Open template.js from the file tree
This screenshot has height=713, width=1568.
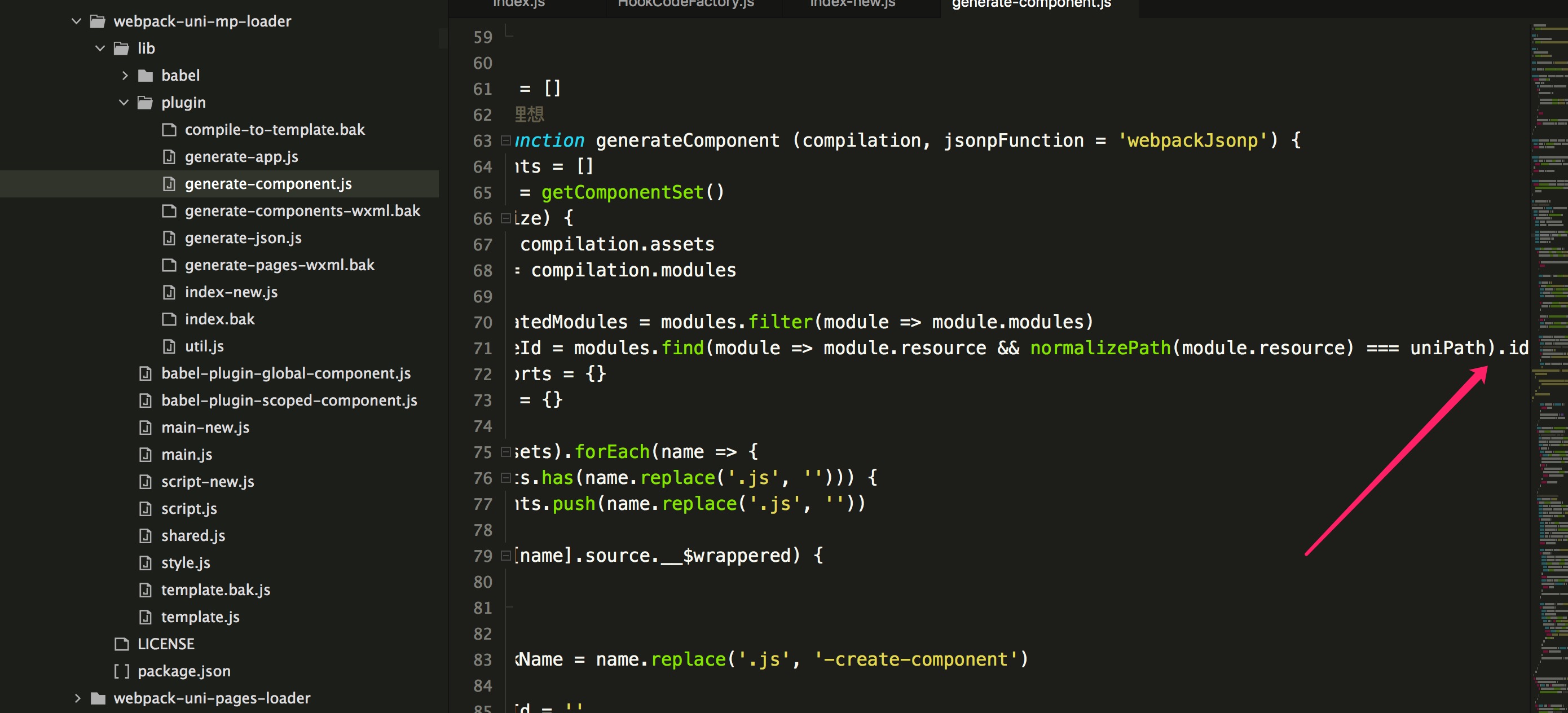(x=200, y=618)
